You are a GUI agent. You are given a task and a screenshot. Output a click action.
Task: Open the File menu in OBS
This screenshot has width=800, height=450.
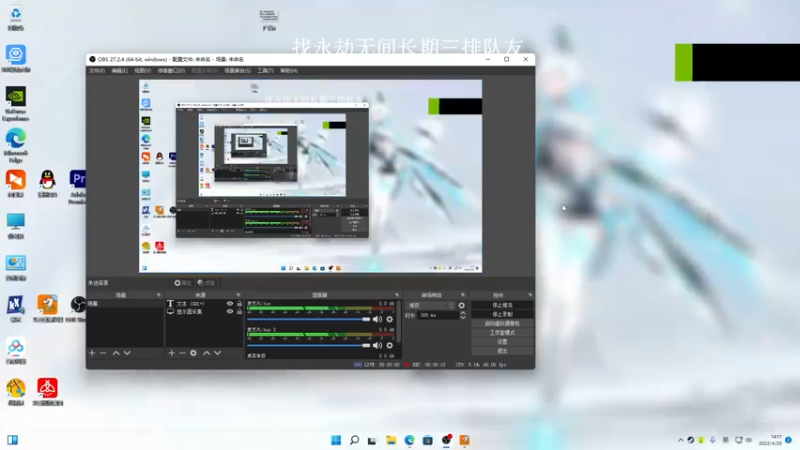97,70
